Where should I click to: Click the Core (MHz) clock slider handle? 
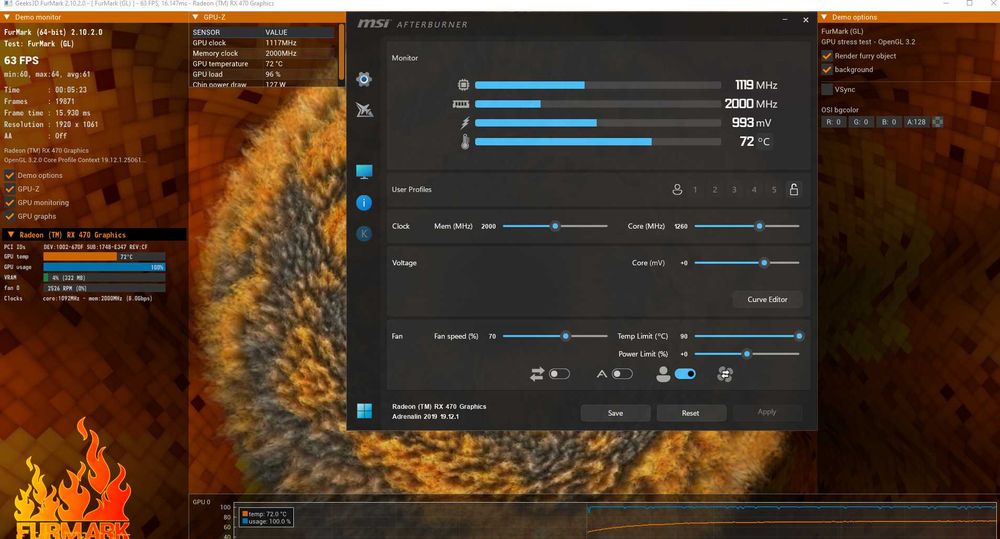759,226
